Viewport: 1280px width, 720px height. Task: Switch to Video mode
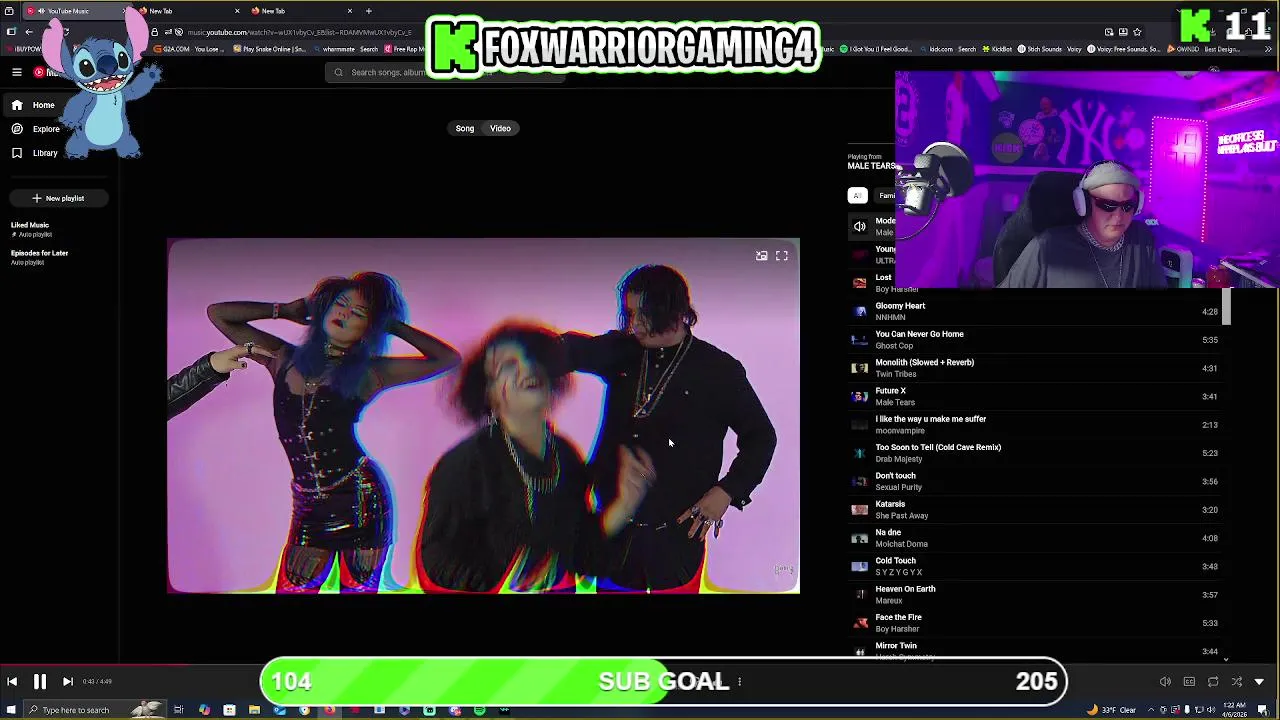coord(500,128)
